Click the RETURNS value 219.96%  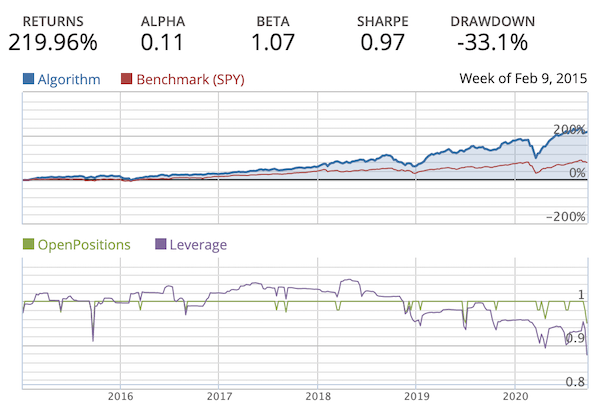pos(53,42)
